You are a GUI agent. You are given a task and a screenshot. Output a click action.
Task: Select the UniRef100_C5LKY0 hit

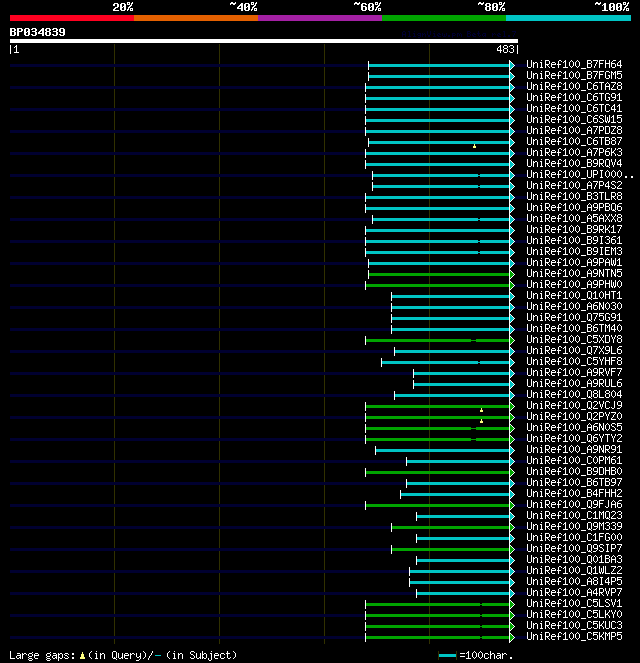coord(574,614)
